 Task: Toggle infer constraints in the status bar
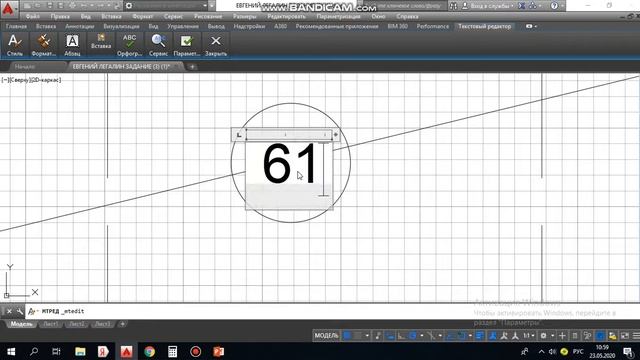click(x=378, y=336)
